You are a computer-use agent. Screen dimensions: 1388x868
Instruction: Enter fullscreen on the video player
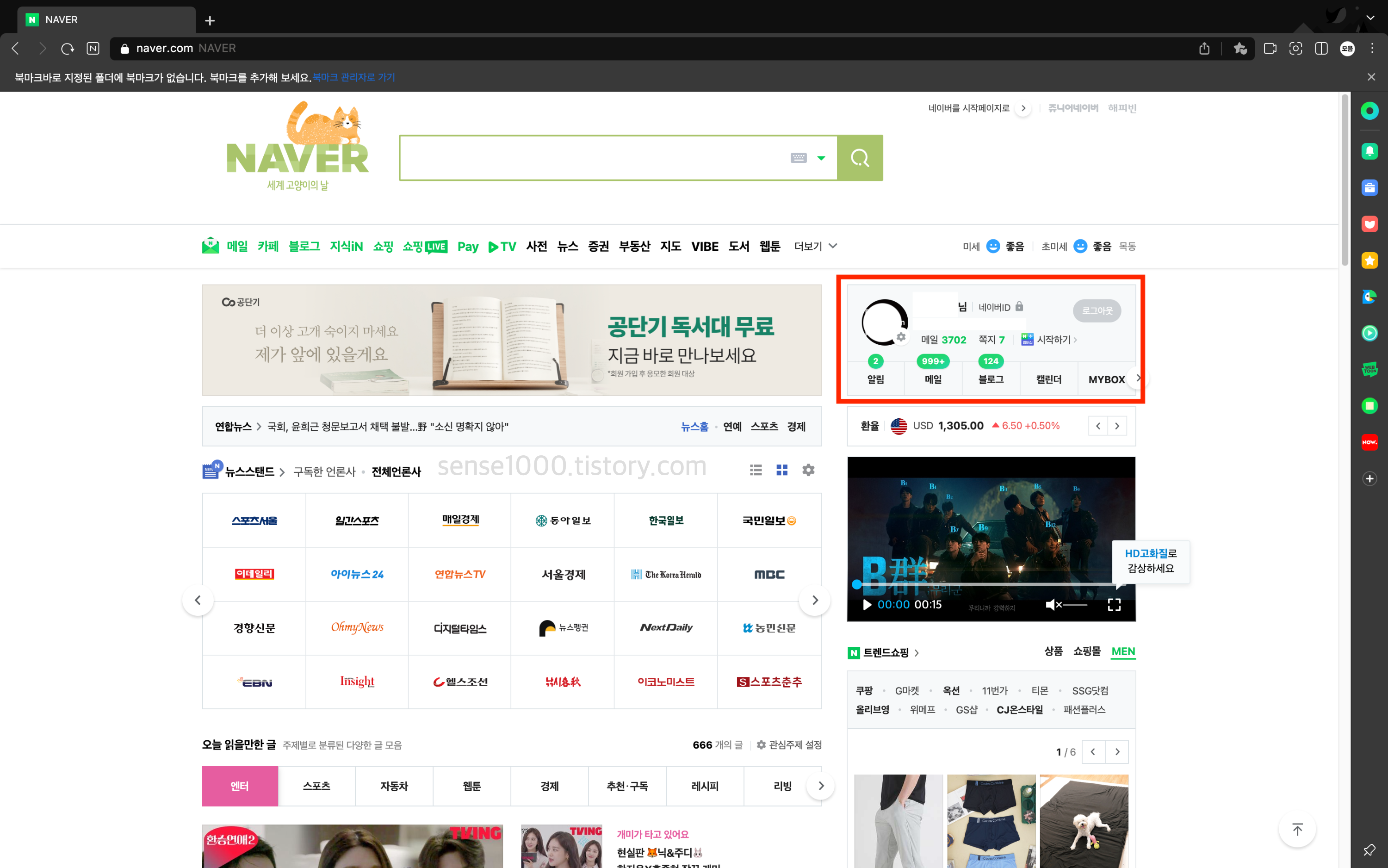1114,604
